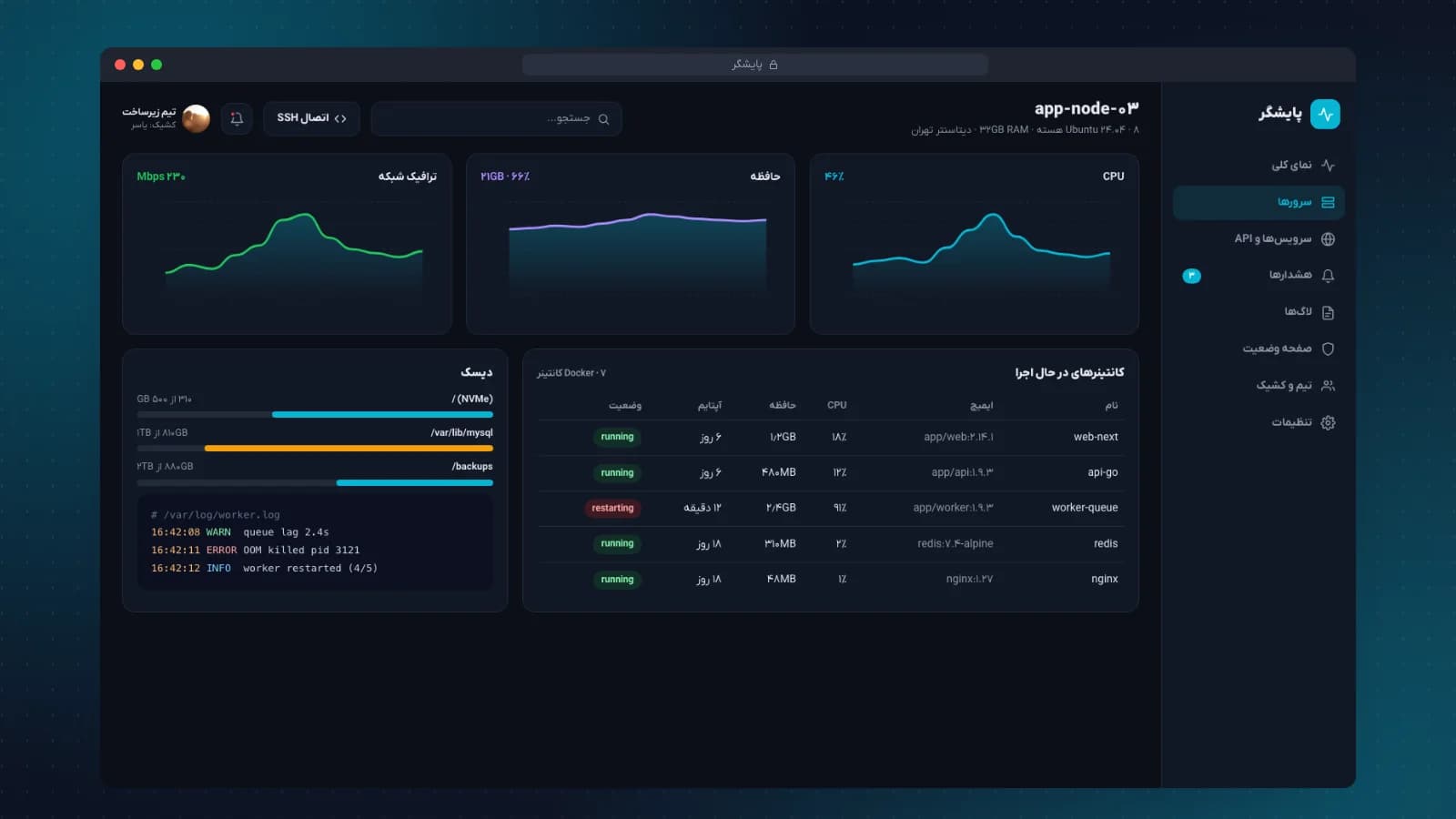
Task: Select the سرورها servers menu item
Action: (x=1259, y=202)
